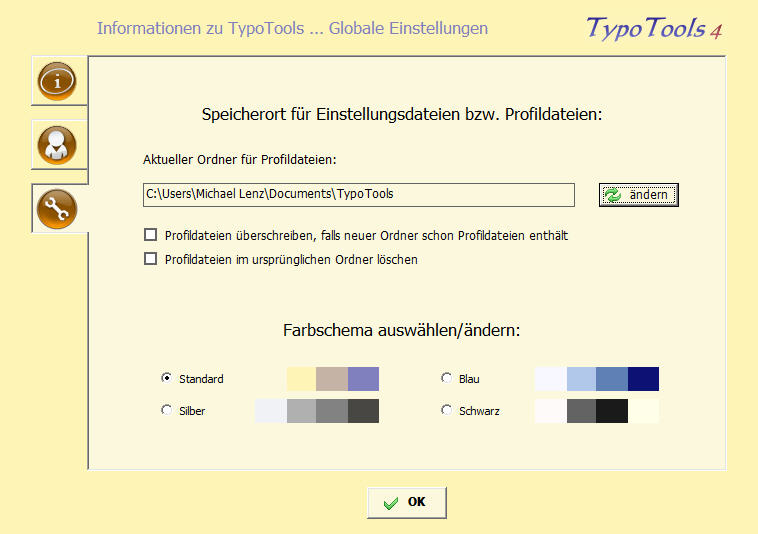Choose the Silber color scheme
This screenshot has height=534, width=758.
(166, 410)
